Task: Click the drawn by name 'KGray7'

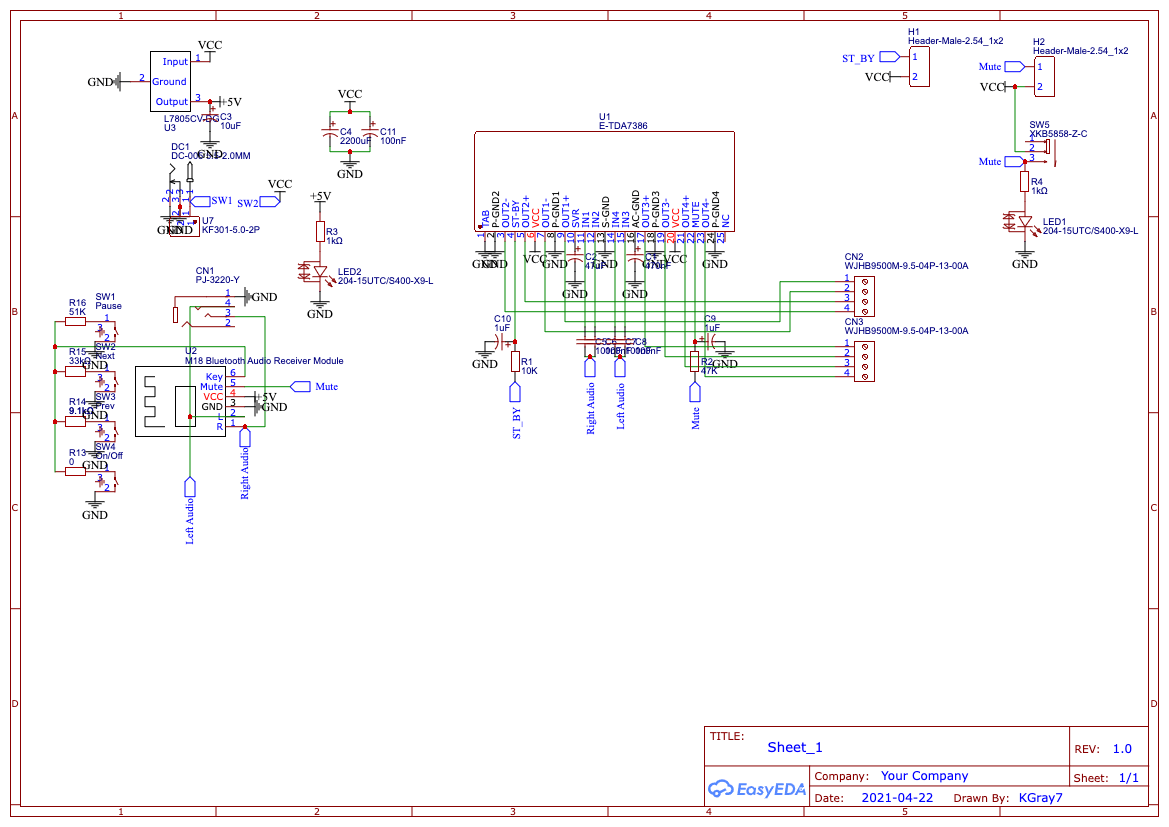Action: pyautogui.click(x=1041, y=798)
